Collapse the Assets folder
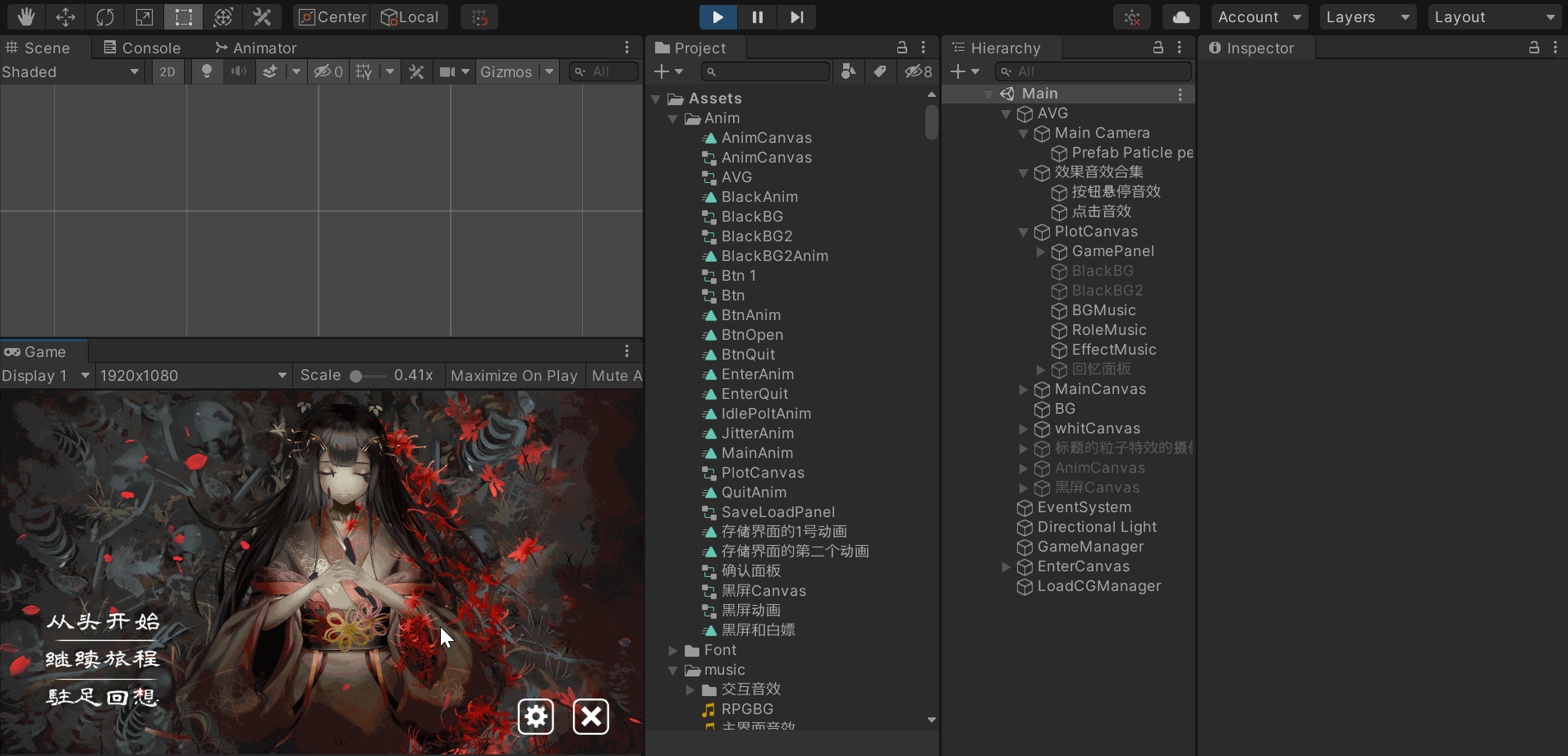 [x=656, y=99]
